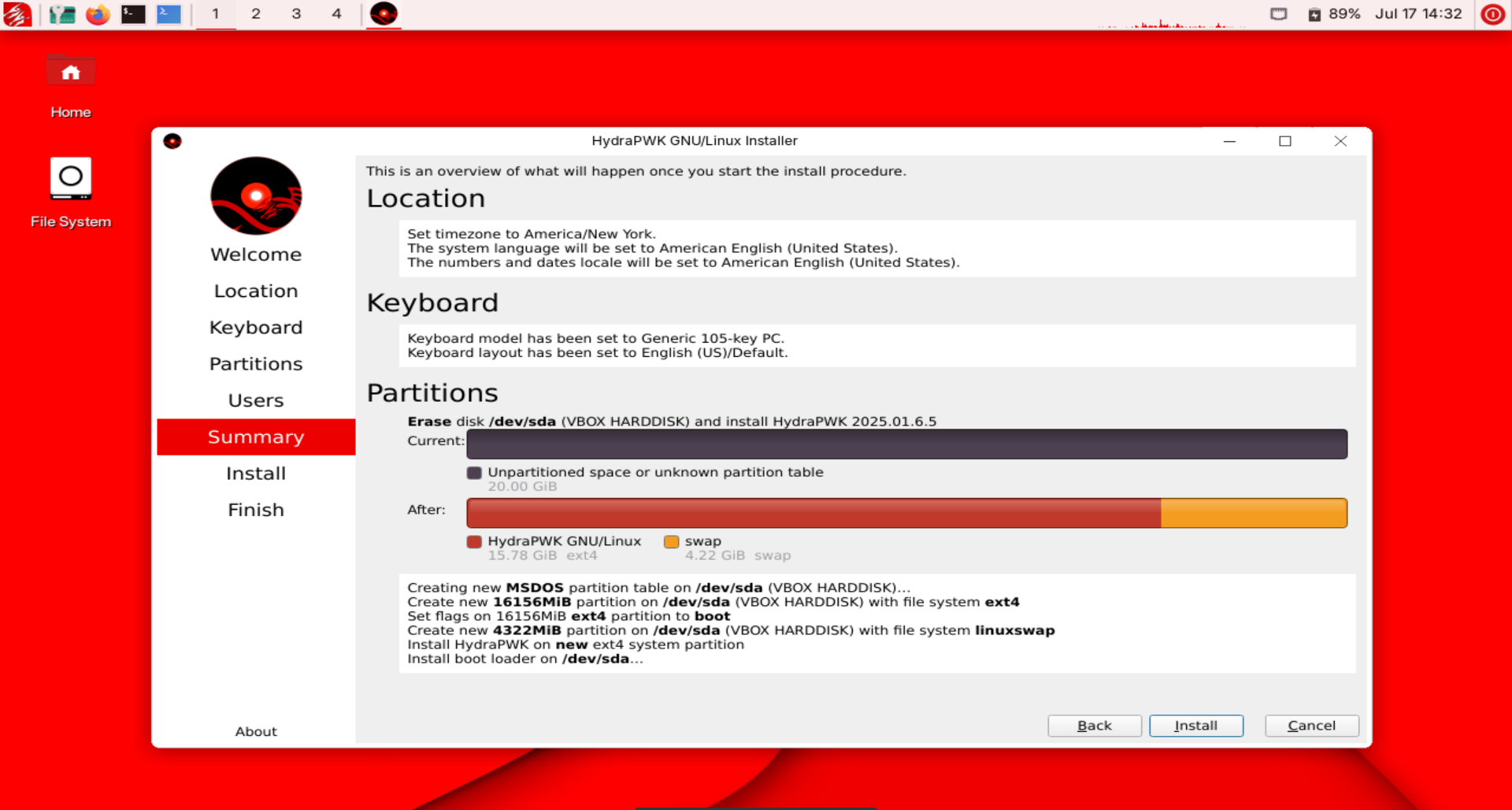Image resolution: width=1512 pixels, height=810 pixels.
Task: Launch the password manager from panel
Action: (x=61, y=14)
